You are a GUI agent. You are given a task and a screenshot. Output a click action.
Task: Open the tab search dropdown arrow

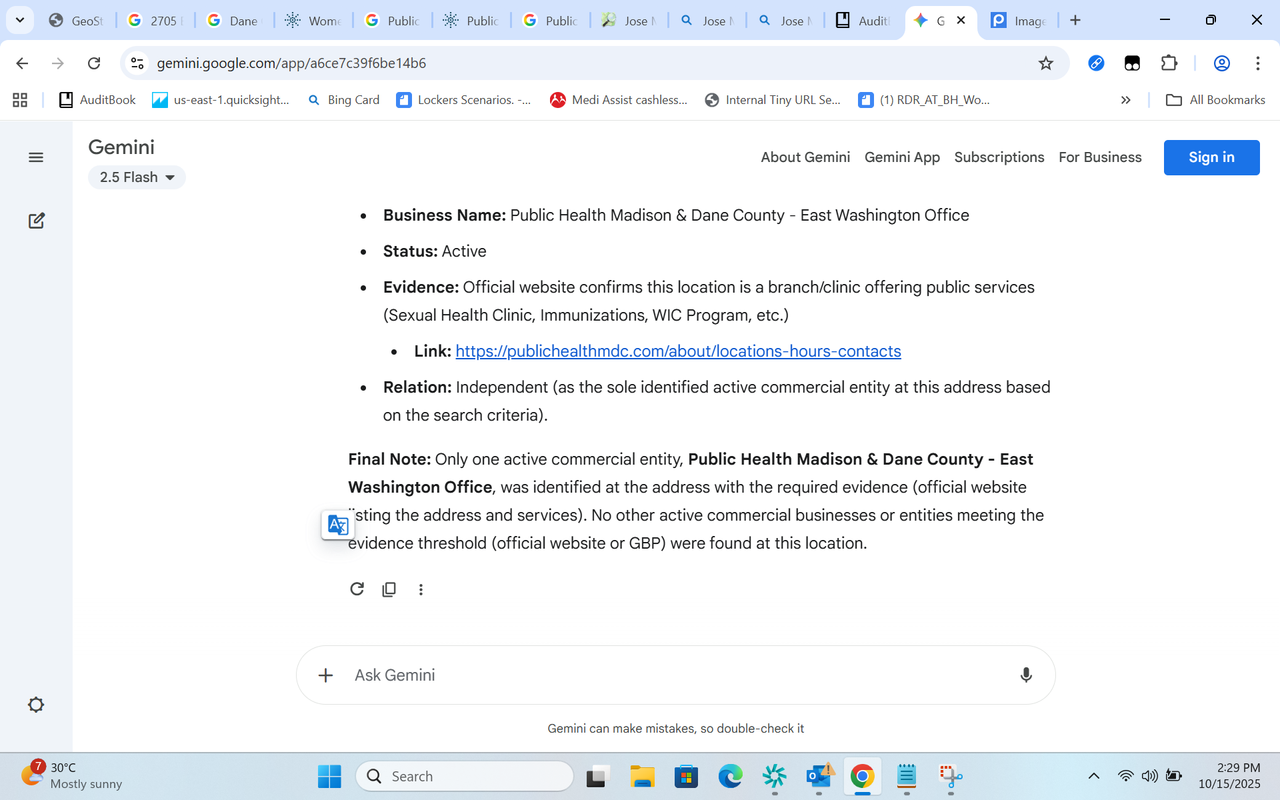point(20,20)
